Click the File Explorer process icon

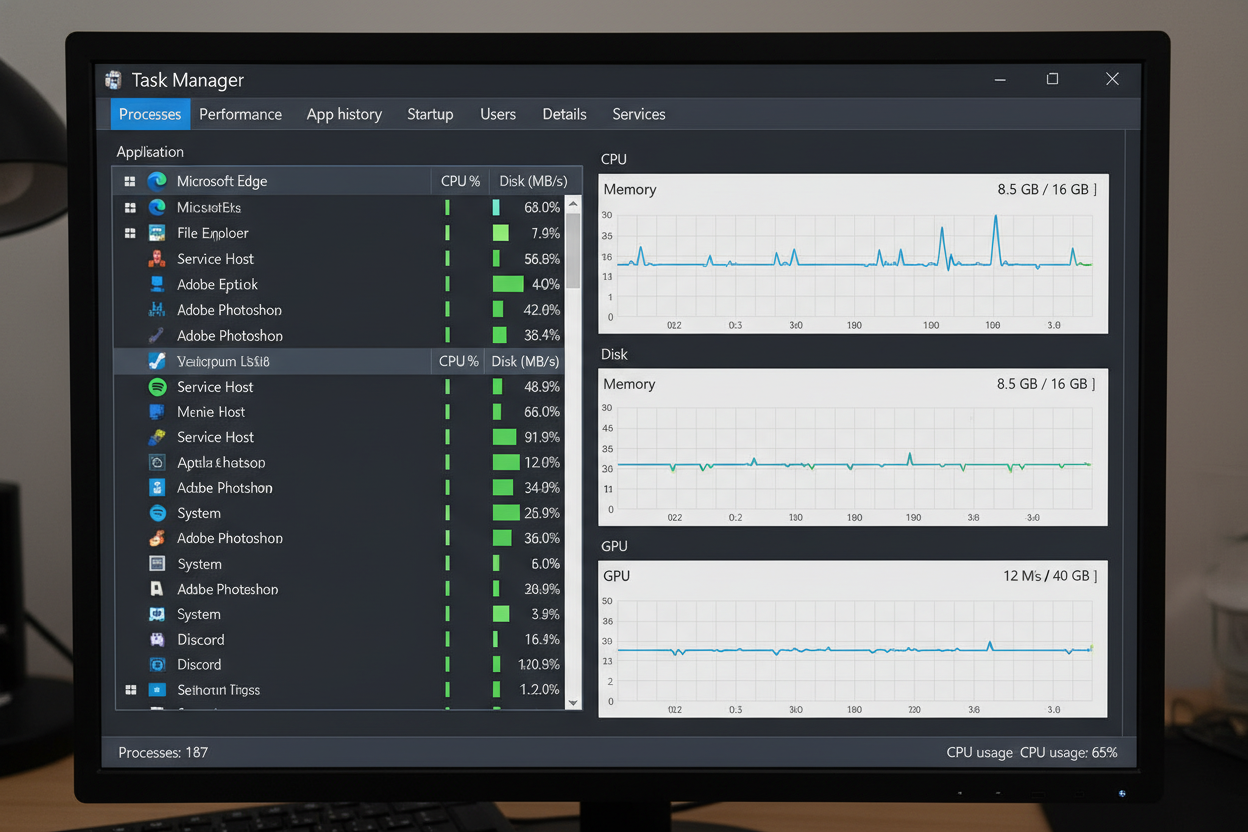[x=157, y=233]
